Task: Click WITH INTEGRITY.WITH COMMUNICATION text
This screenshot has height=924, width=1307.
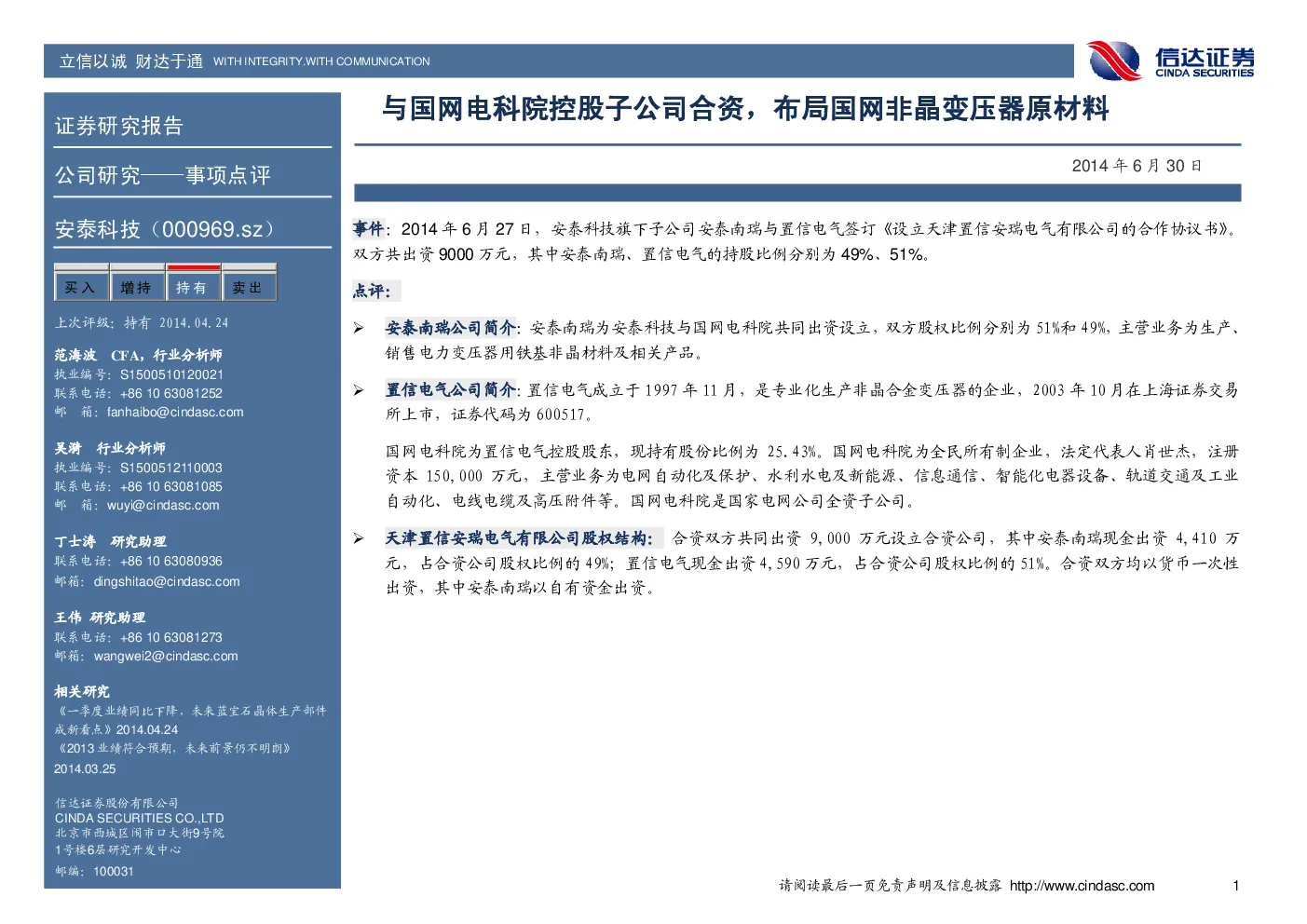Action: (321, 61)
